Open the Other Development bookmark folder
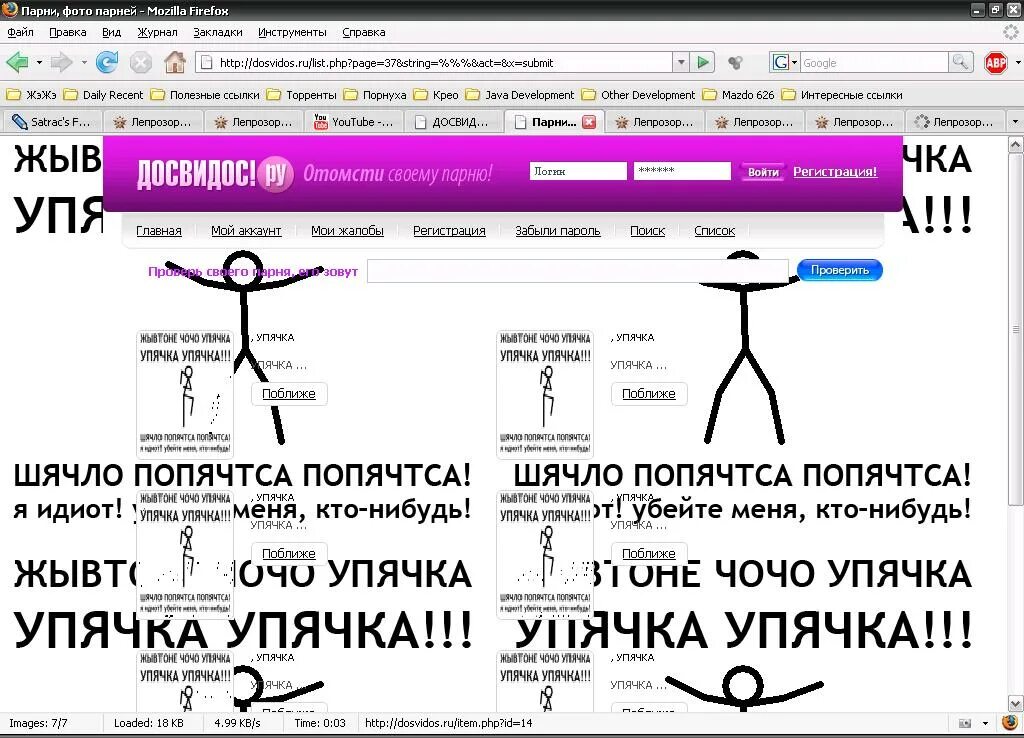 pyautogui.click(x=639, y=95)
